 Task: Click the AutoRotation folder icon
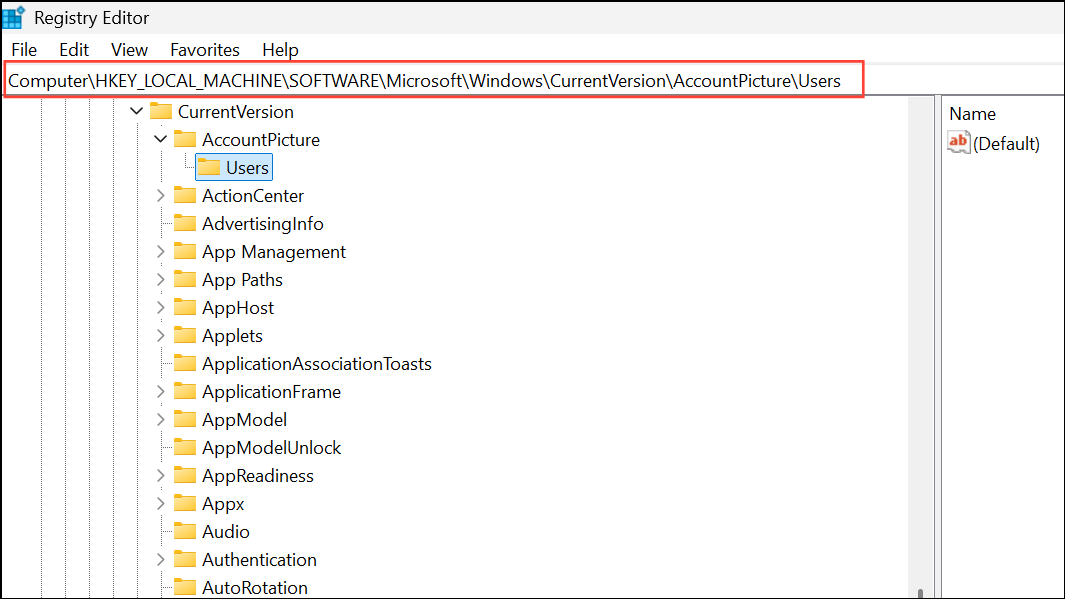click(x=185, y=587)
